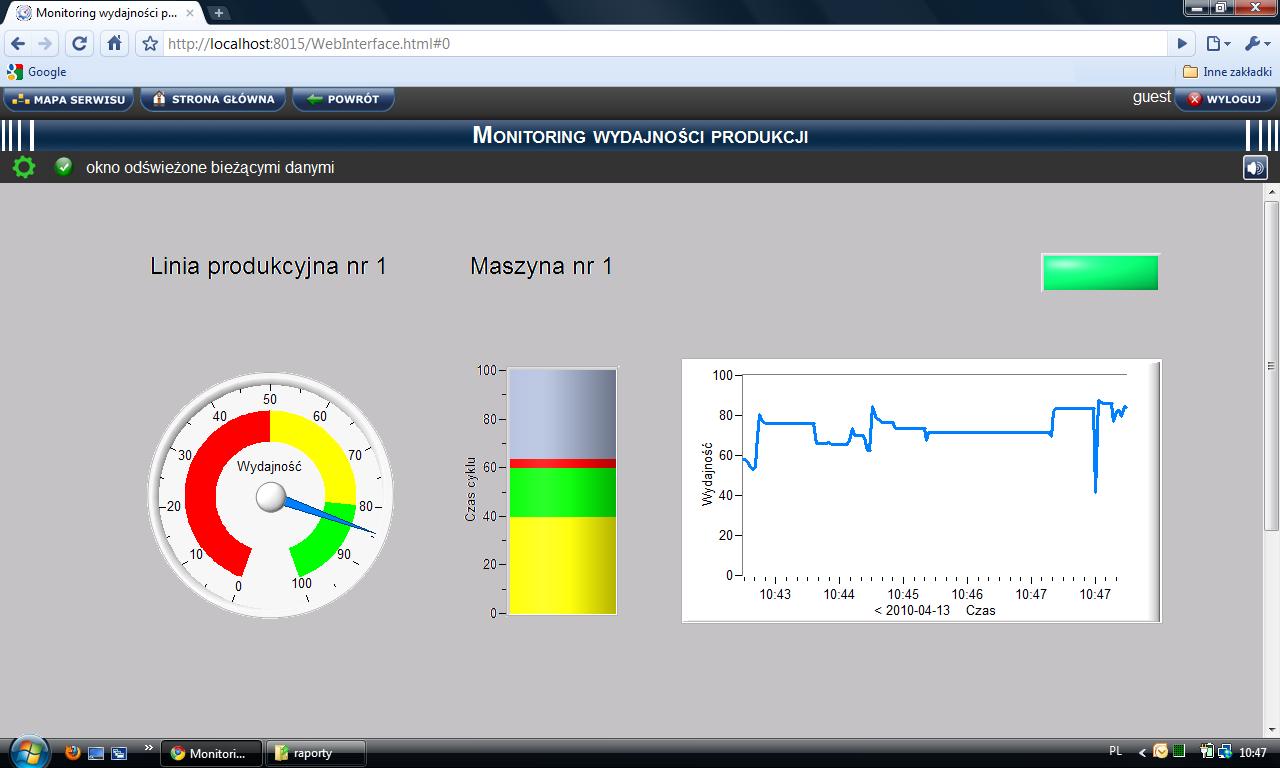The image size is (1280, 768).
Task: Open the Inne zakładki bookmarks folder
Action: coord(1227,72)
